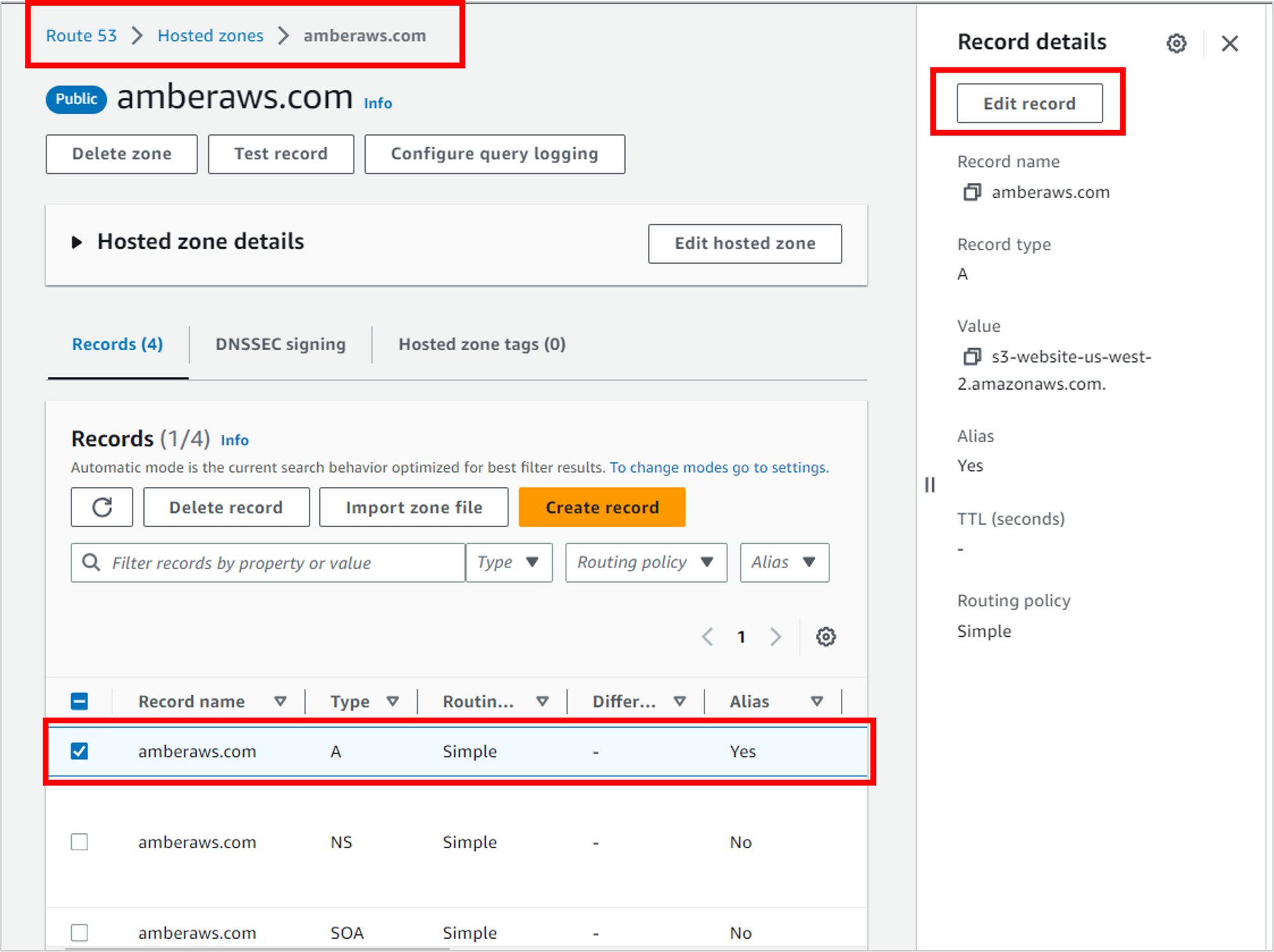The width and height of the screenshot is (1274, 952).
Task: Open the Routing policy filter dropdown
Action: [x=646, y=562]
